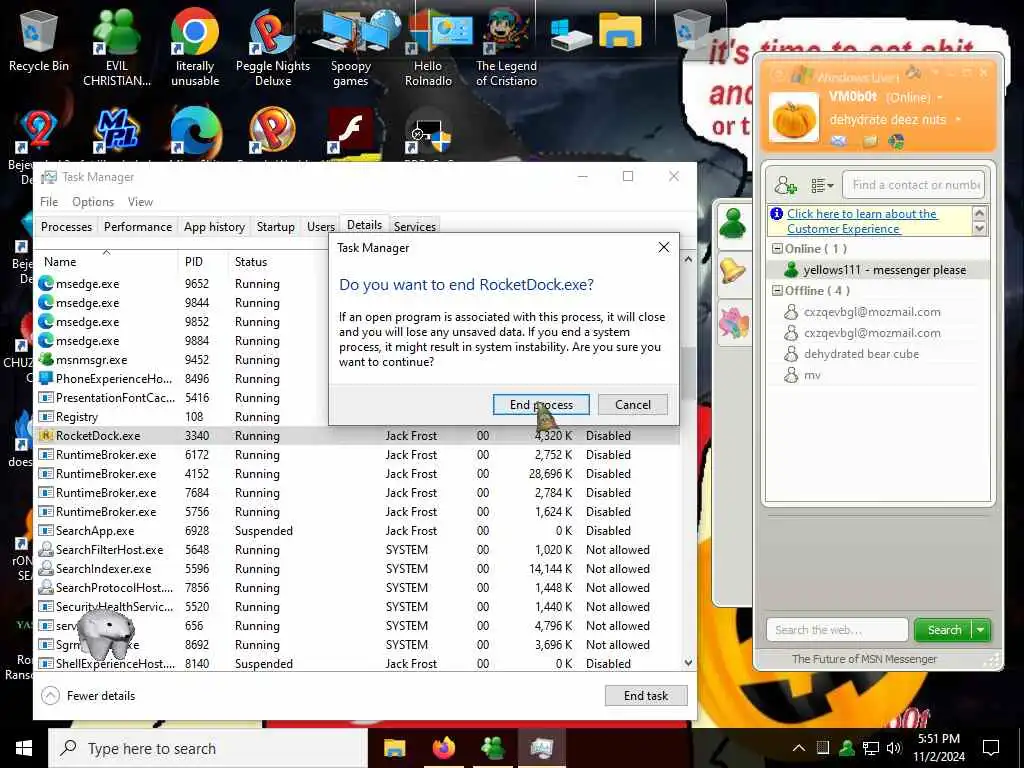Click the Task Manager vertical scrollbar down arrow
The width and height of the screenshot is (1024, 768).
tap(688, 663)
